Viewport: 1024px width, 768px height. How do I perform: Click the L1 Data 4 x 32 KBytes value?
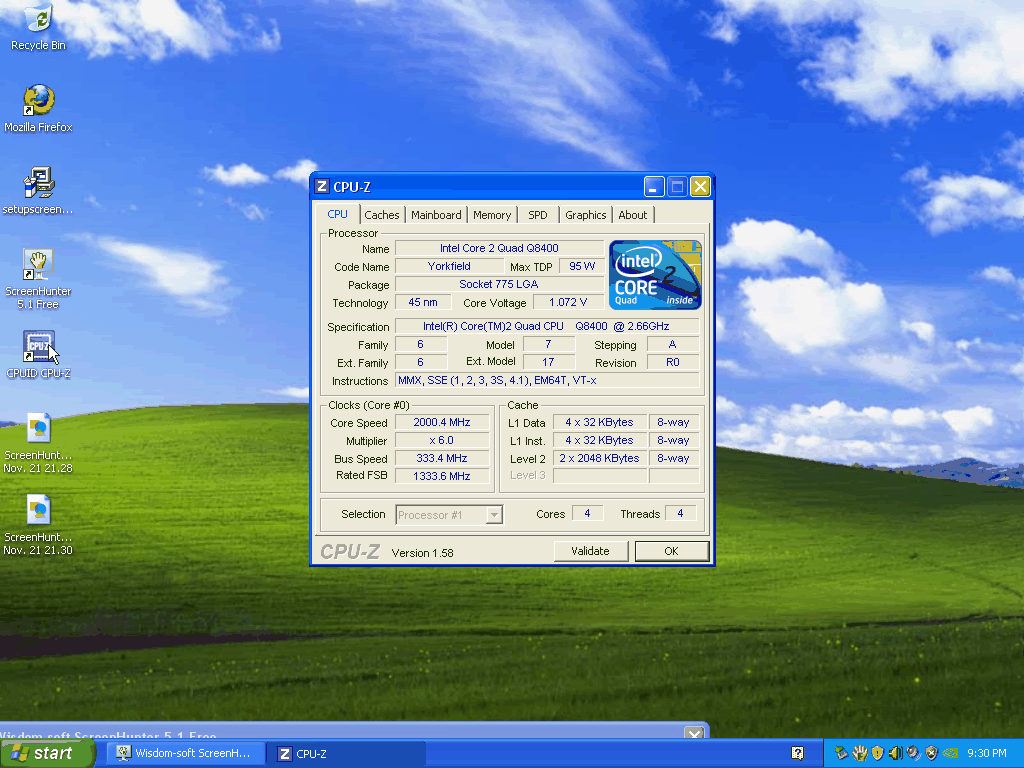(600, 422)
